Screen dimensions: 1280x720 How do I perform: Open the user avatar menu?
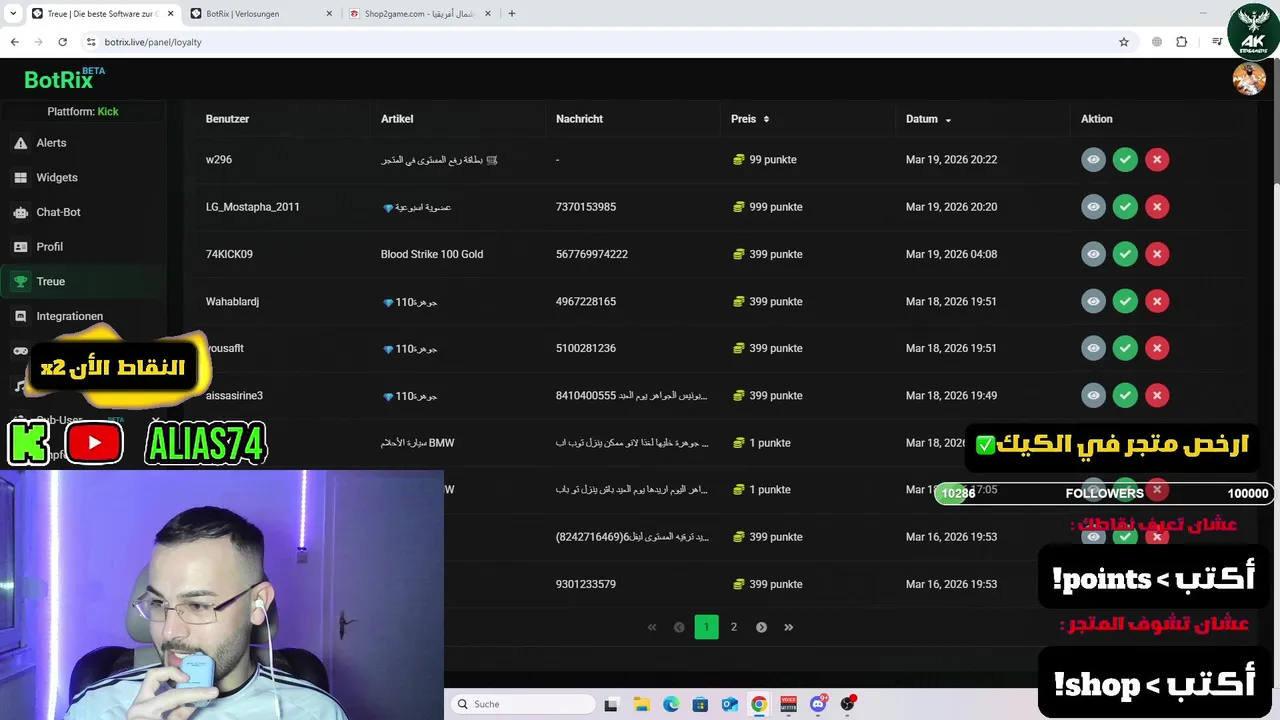tap(1249, 79)
